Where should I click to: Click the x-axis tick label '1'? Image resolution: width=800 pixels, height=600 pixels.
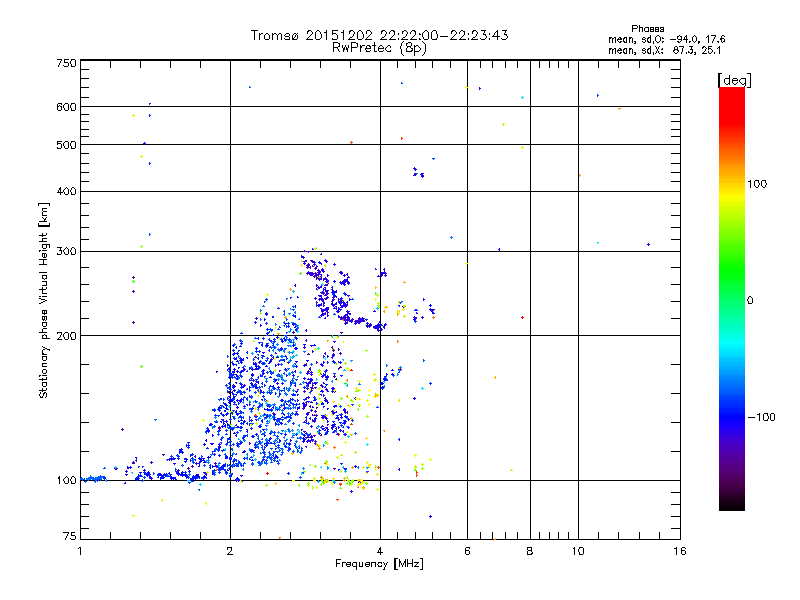(80, 551)
